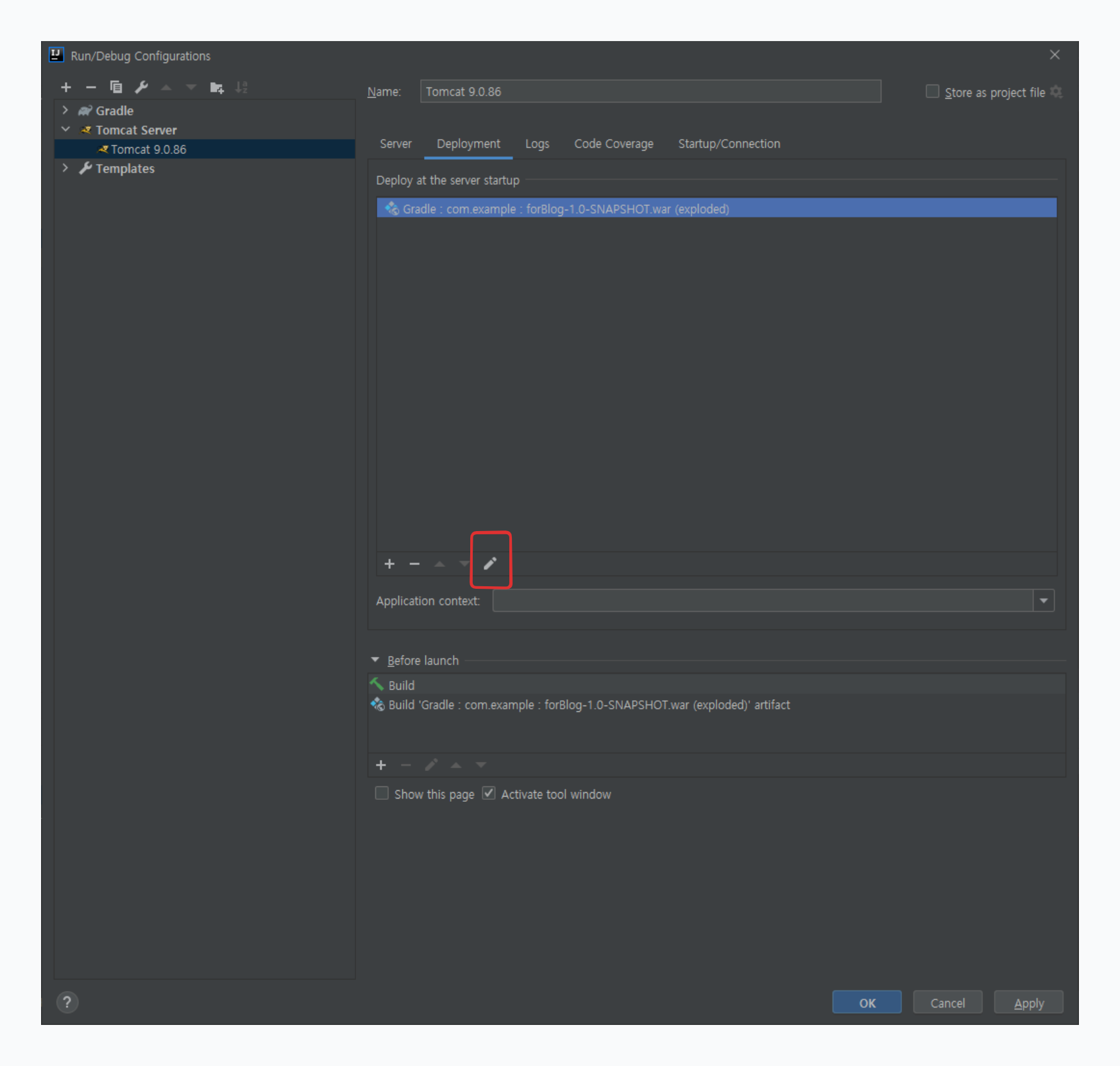Go to the Code Coverage tab
The height and width of the screenshot is (1066, 1120).
point(614,144)
